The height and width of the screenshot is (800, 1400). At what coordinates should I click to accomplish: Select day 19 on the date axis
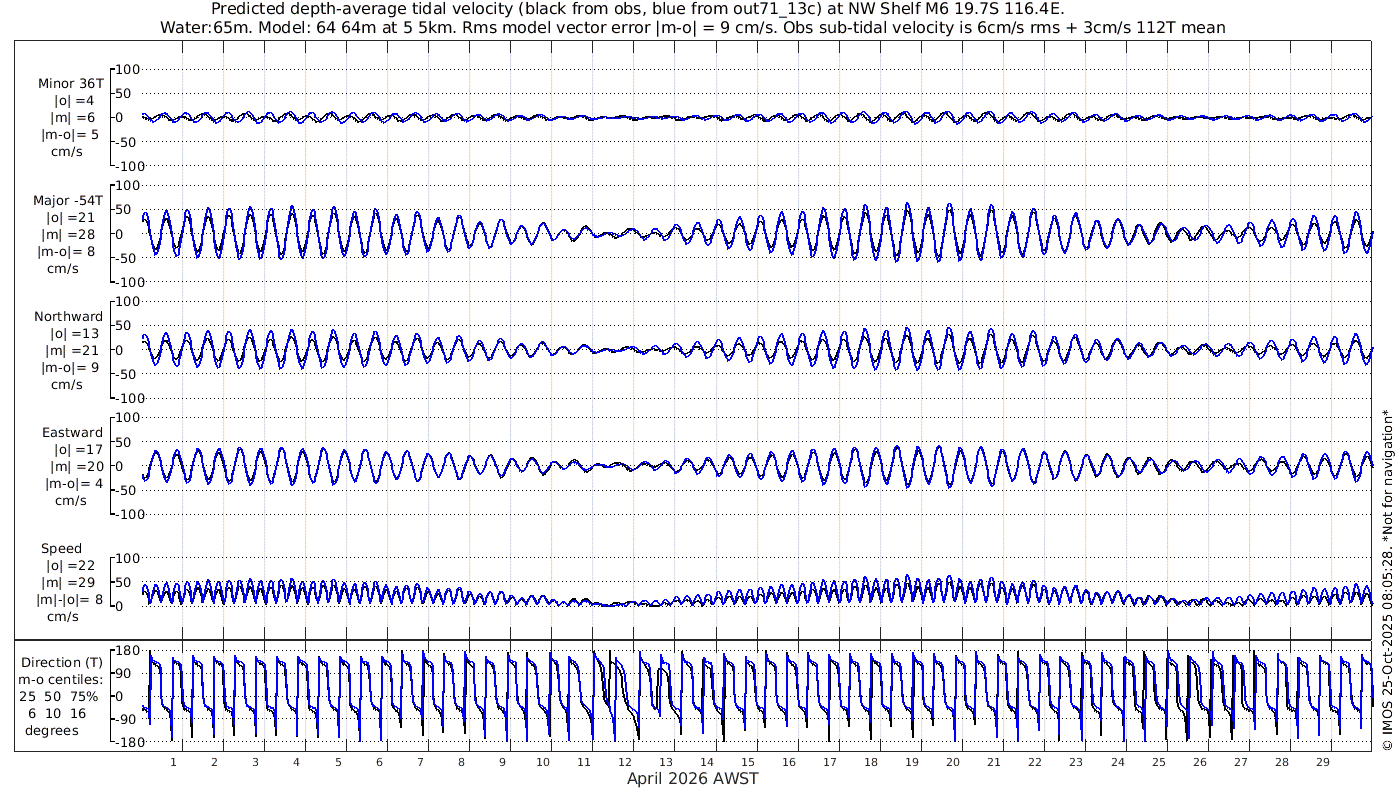click(x=912, y=762)
